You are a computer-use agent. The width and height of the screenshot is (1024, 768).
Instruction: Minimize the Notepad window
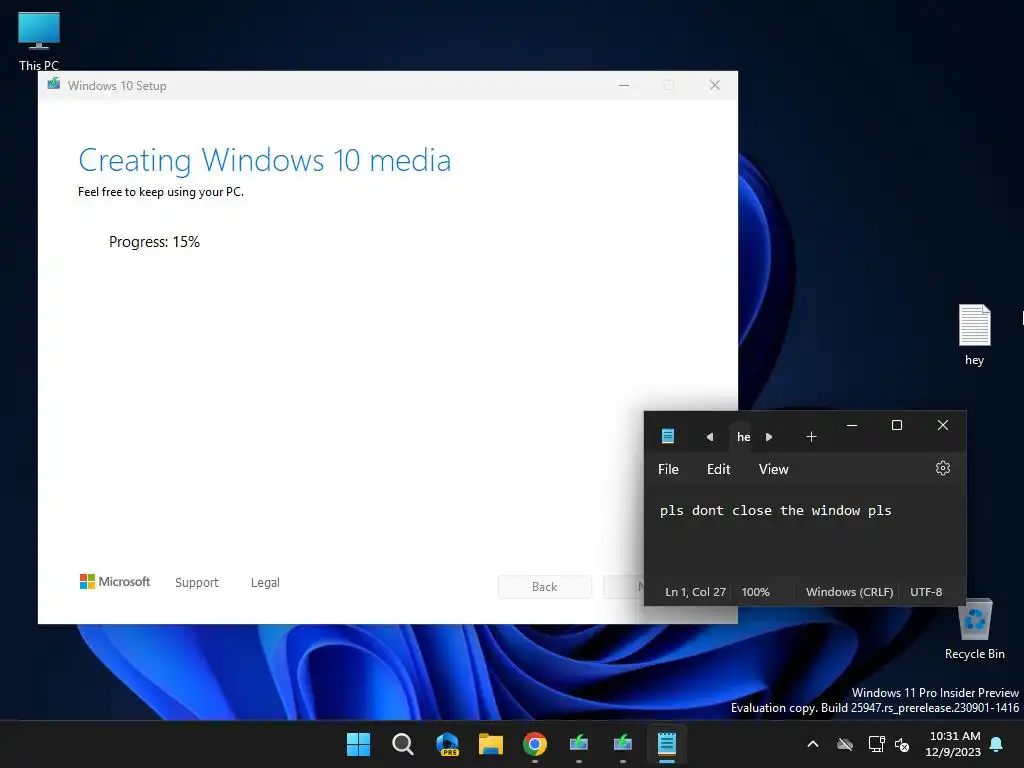852,425
